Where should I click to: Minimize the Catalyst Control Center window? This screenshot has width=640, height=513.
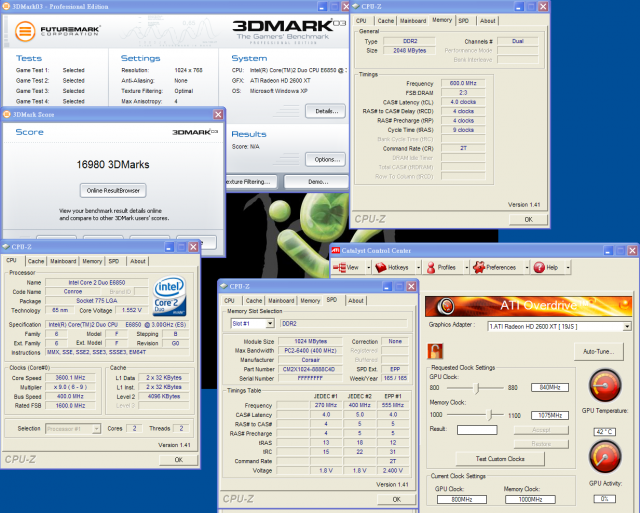pos(609,251)
